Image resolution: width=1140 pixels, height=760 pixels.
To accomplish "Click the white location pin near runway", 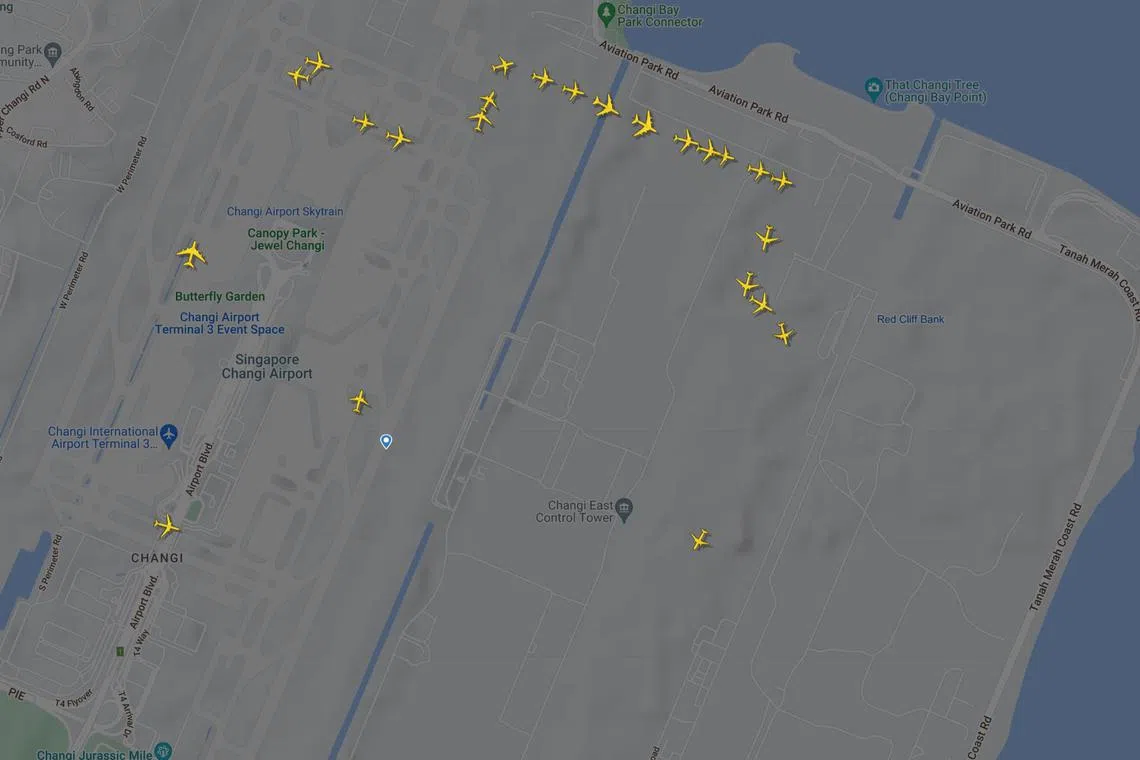I will coord(386,441).
